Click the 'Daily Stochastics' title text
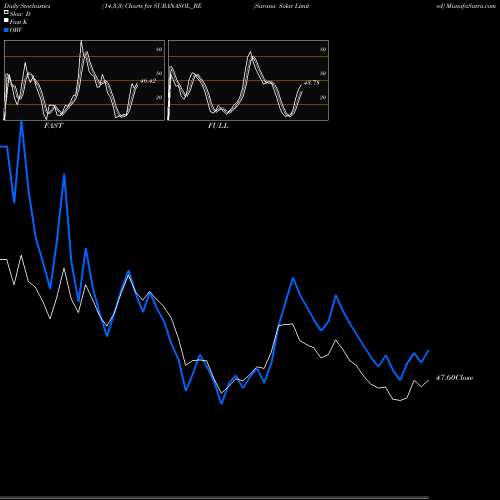The height and width of the screenshot is (500, 500). coord(27,6)
